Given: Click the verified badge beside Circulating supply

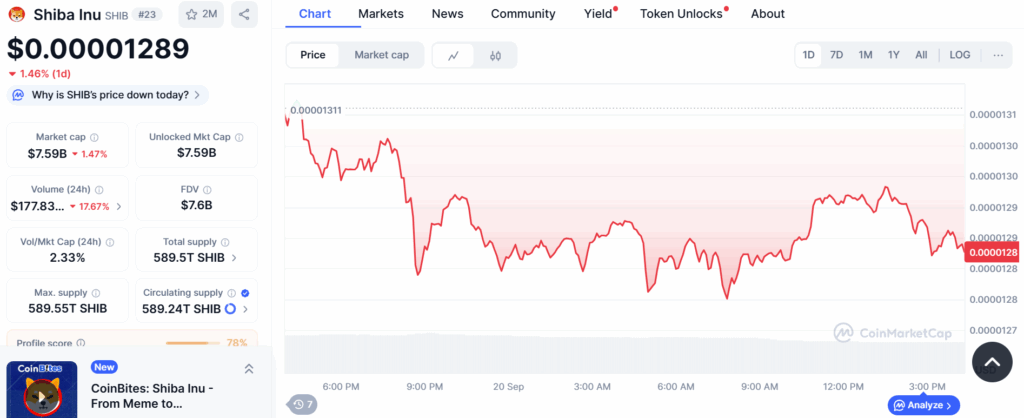Looking at the screenshot, I should (x=245, y=293).
